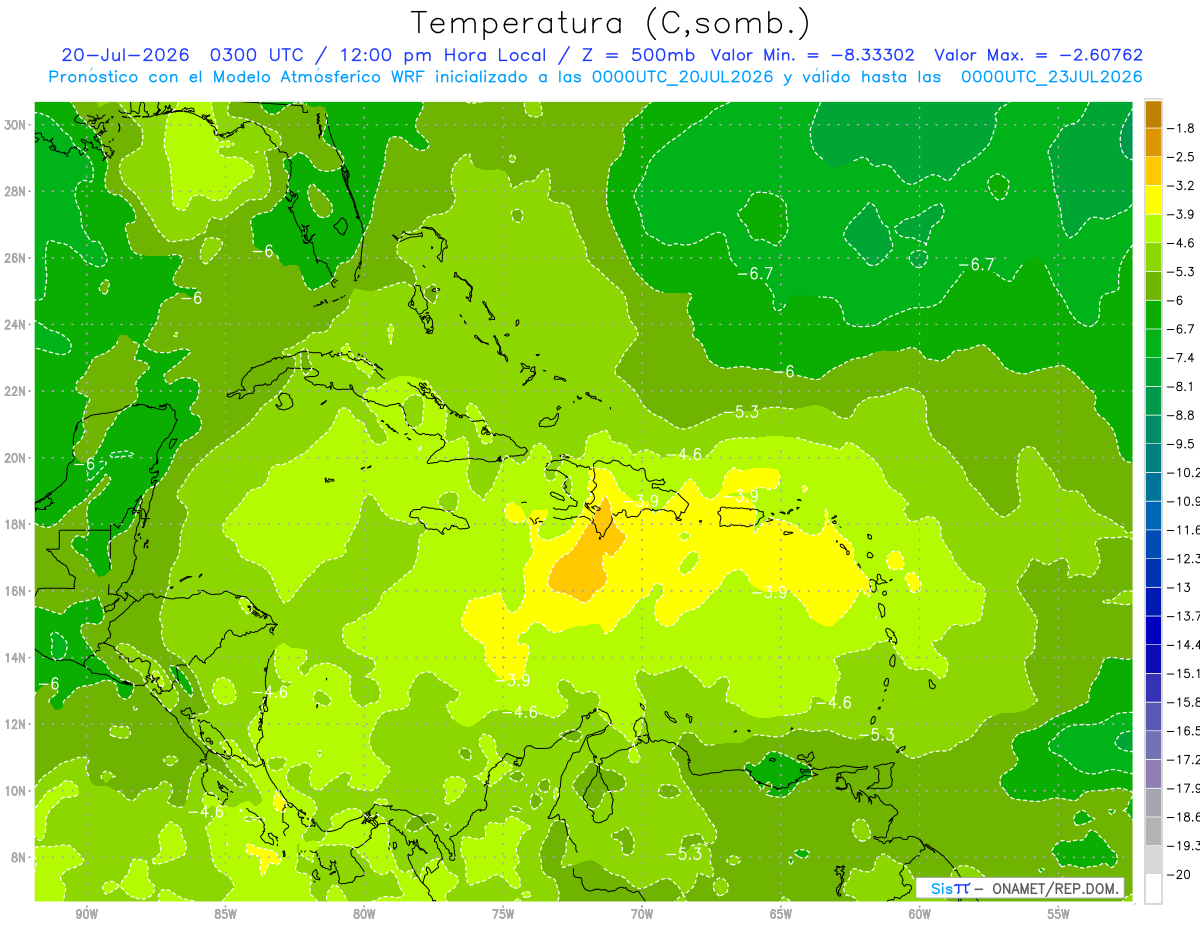Click the "24N" latitude axis label
This screenshot has height=927, width=1200.
coord(15,324)
